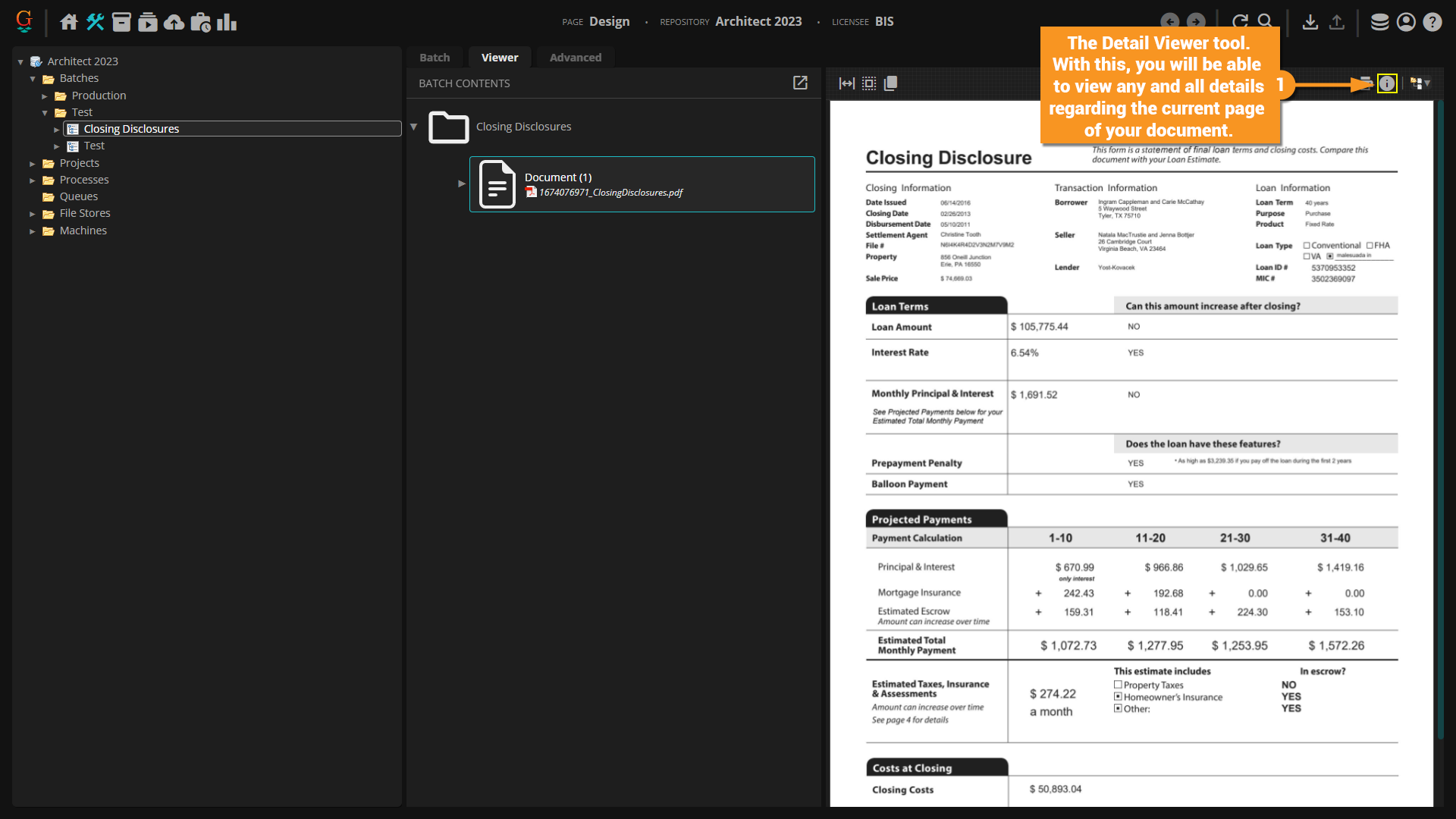Open the 1674076971_ClosingDisclosures.pdf document
This screenshot has height=819, width=1456.
pyautogui.click(x=610, y=193)
